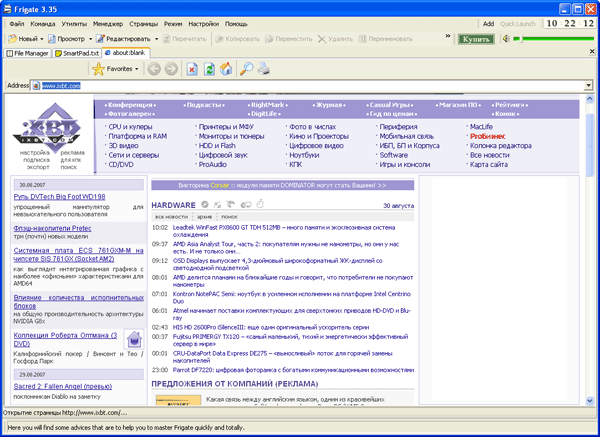Open the Утилиты menu
600x437 pixels.
(x=74, y=24)
